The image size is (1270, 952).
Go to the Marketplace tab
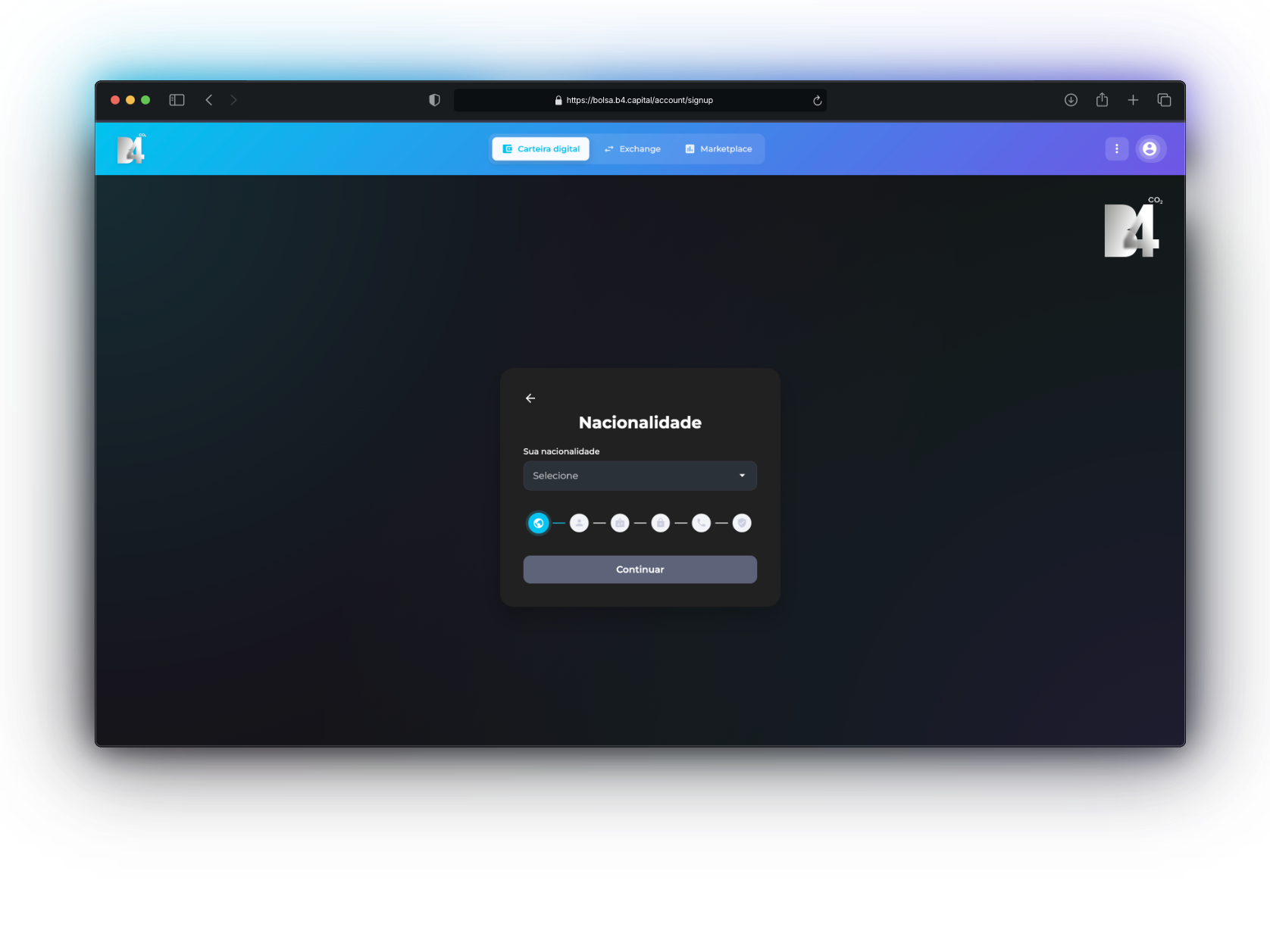click(x=718, y=149)
